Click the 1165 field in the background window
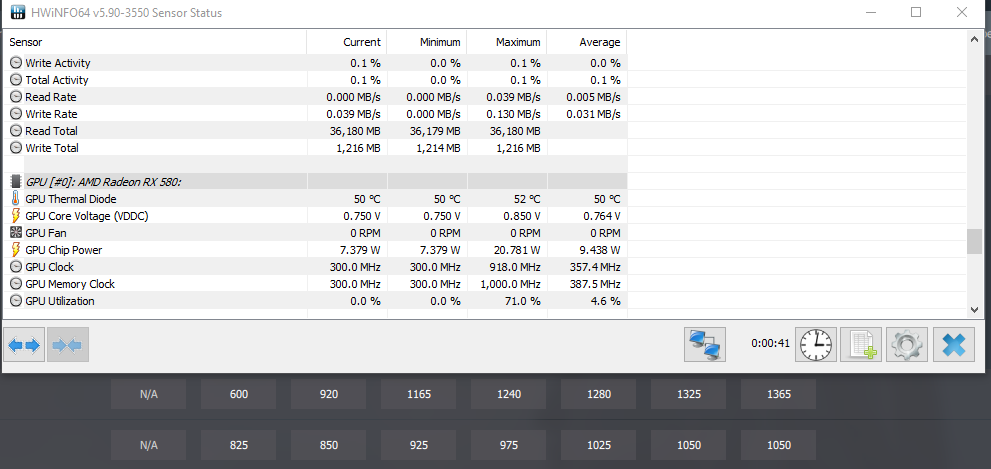Viewport: 991px width, 469px height. [419, 394]
